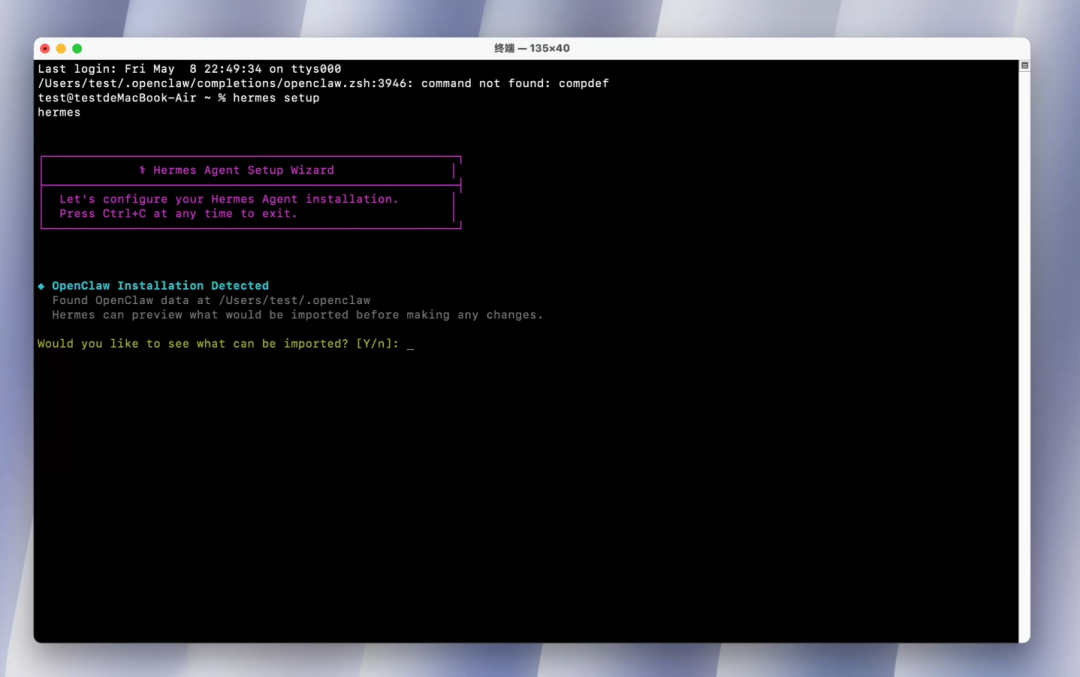Click the diamond bullet before OpenClaw heading
The image size is (1080, 677).
(41, 286)
